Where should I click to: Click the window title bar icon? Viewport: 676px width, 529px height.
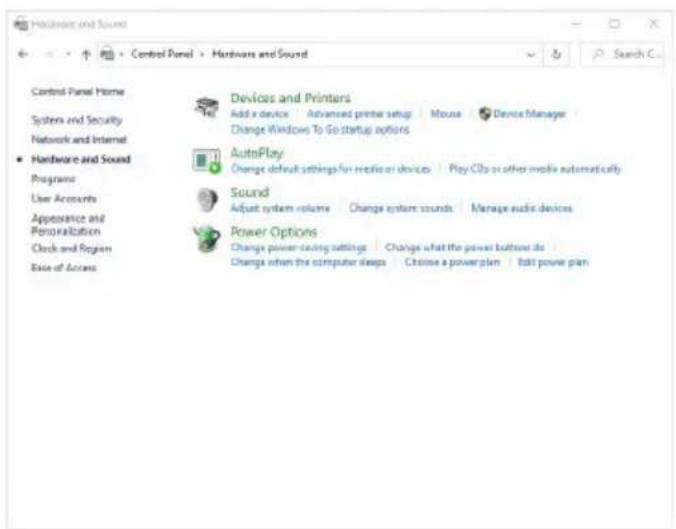(21, 24)
